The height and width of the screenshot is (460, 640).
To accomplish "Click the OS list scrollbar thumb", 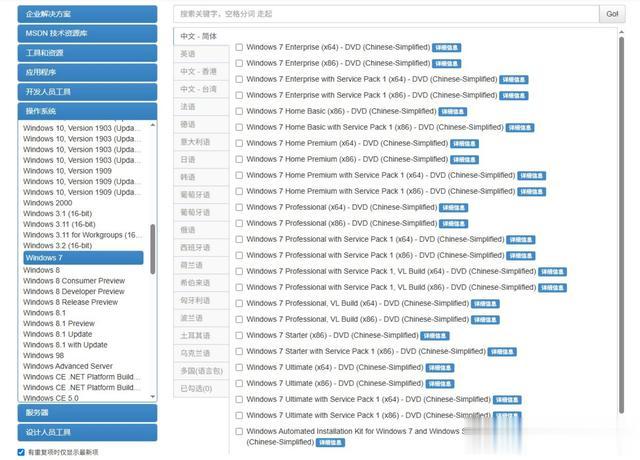I will 153,249.
